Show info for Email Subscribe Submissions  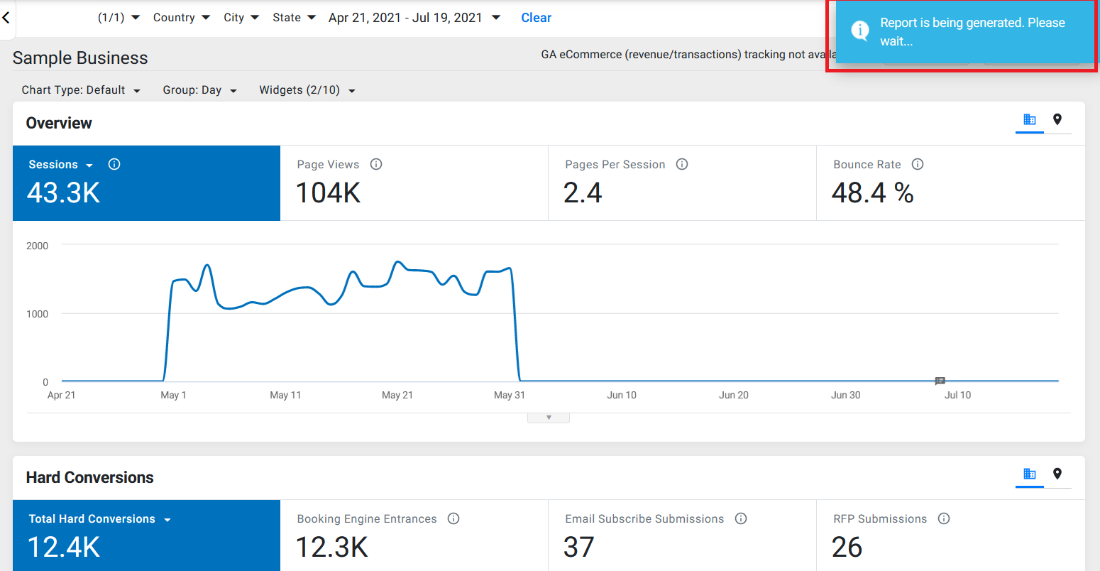(x=741, y=518)
